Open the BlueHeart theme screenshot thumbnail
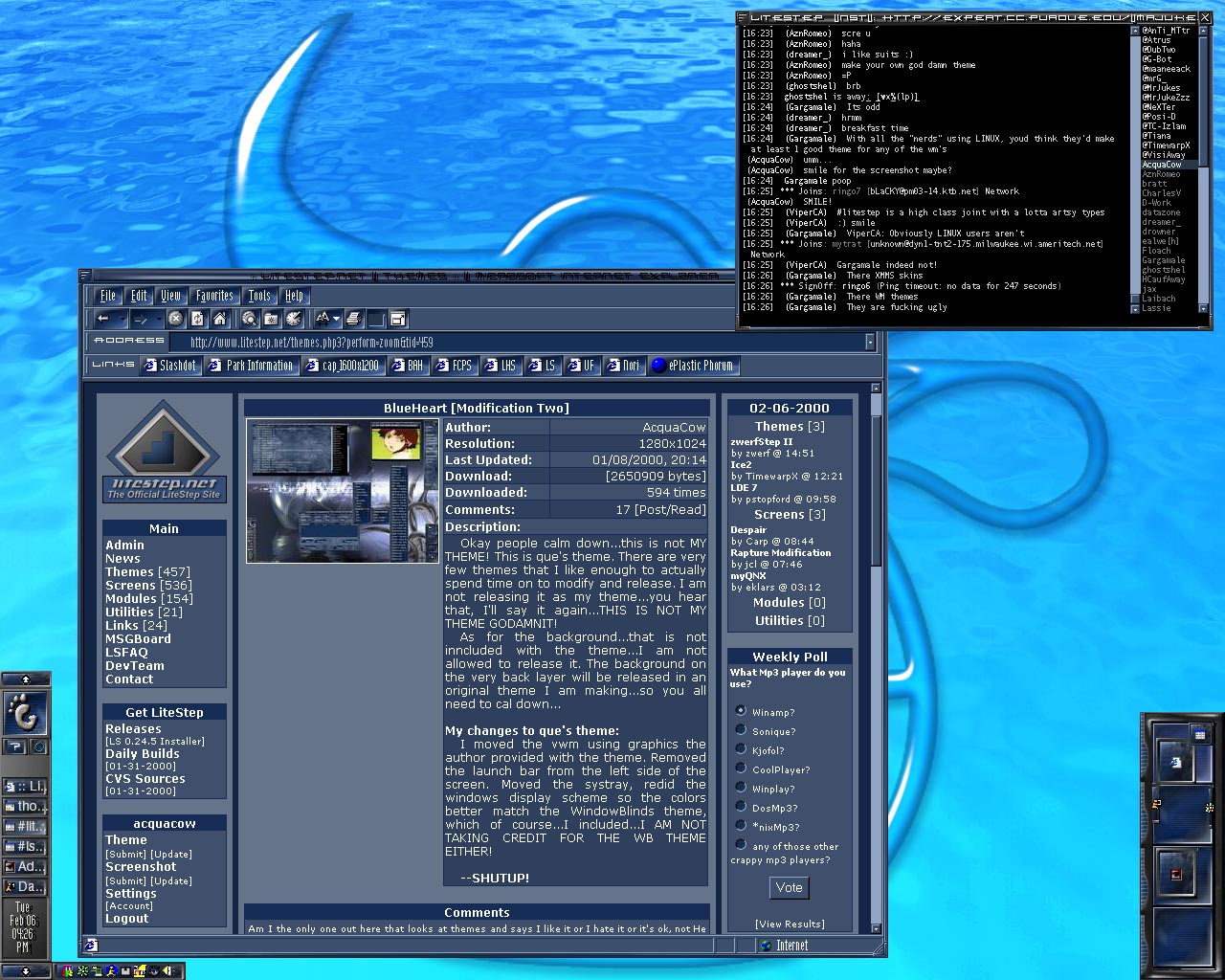Viewport: 1225px width, 980px height. pos(343,491)
